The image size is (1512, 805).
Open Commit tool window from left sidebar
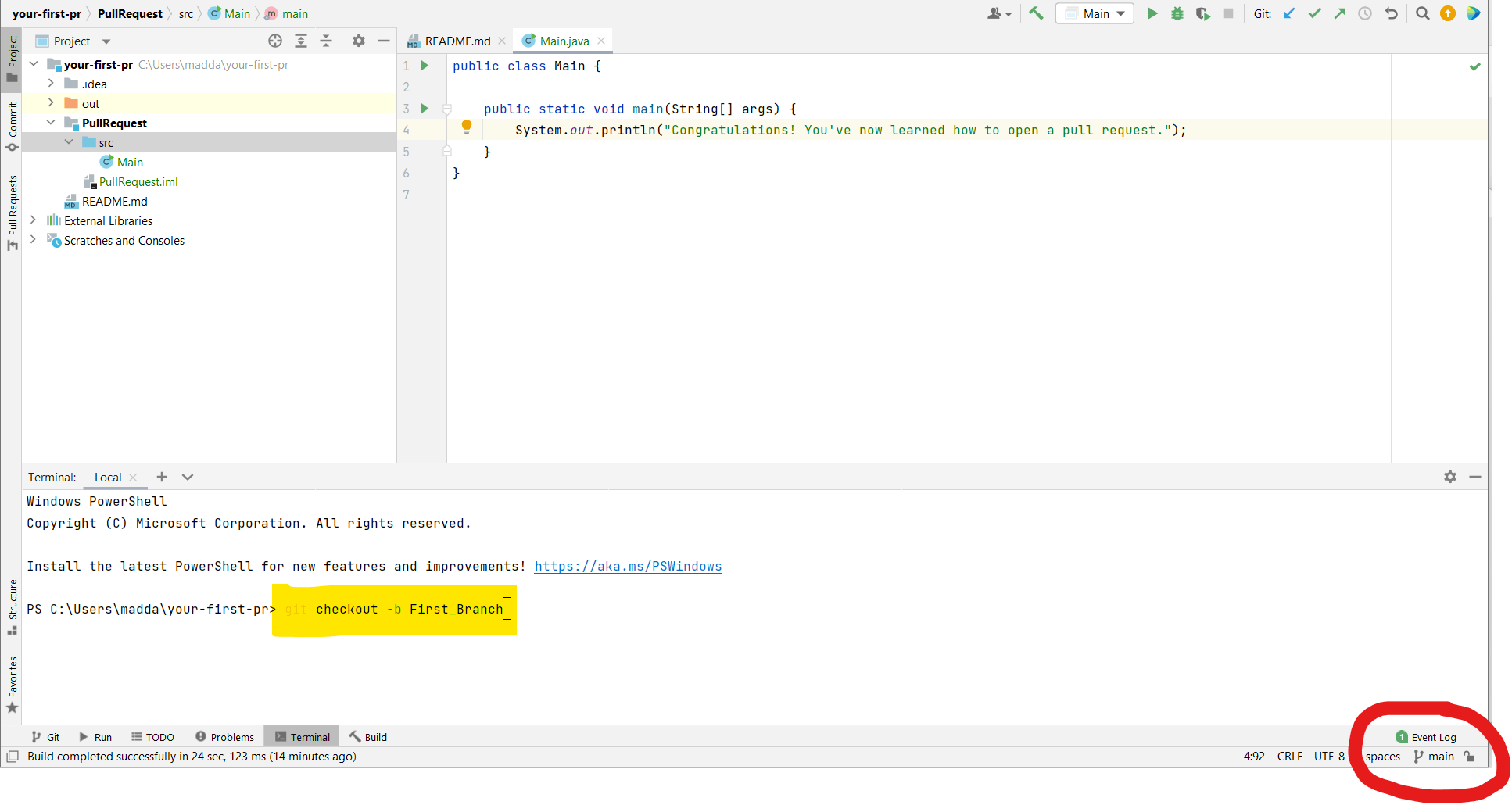coord(12,127)
